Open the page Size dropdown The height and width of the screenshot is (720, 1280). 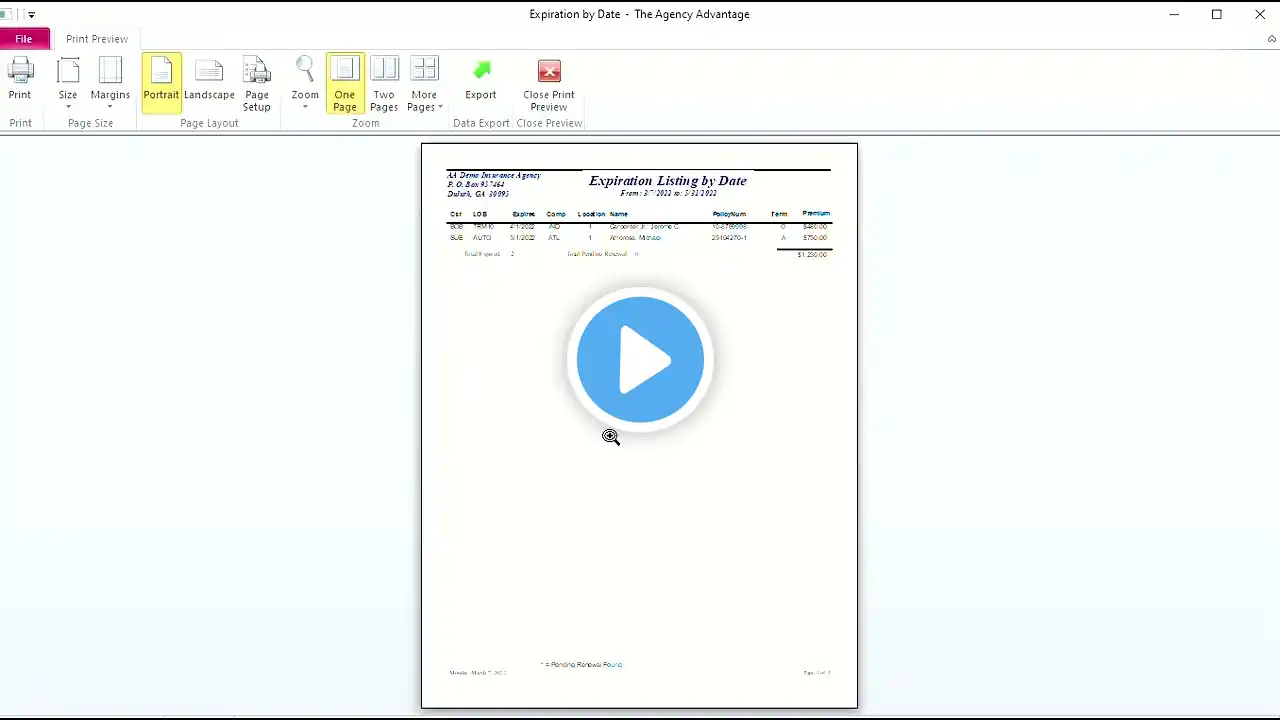click(68, 84)
